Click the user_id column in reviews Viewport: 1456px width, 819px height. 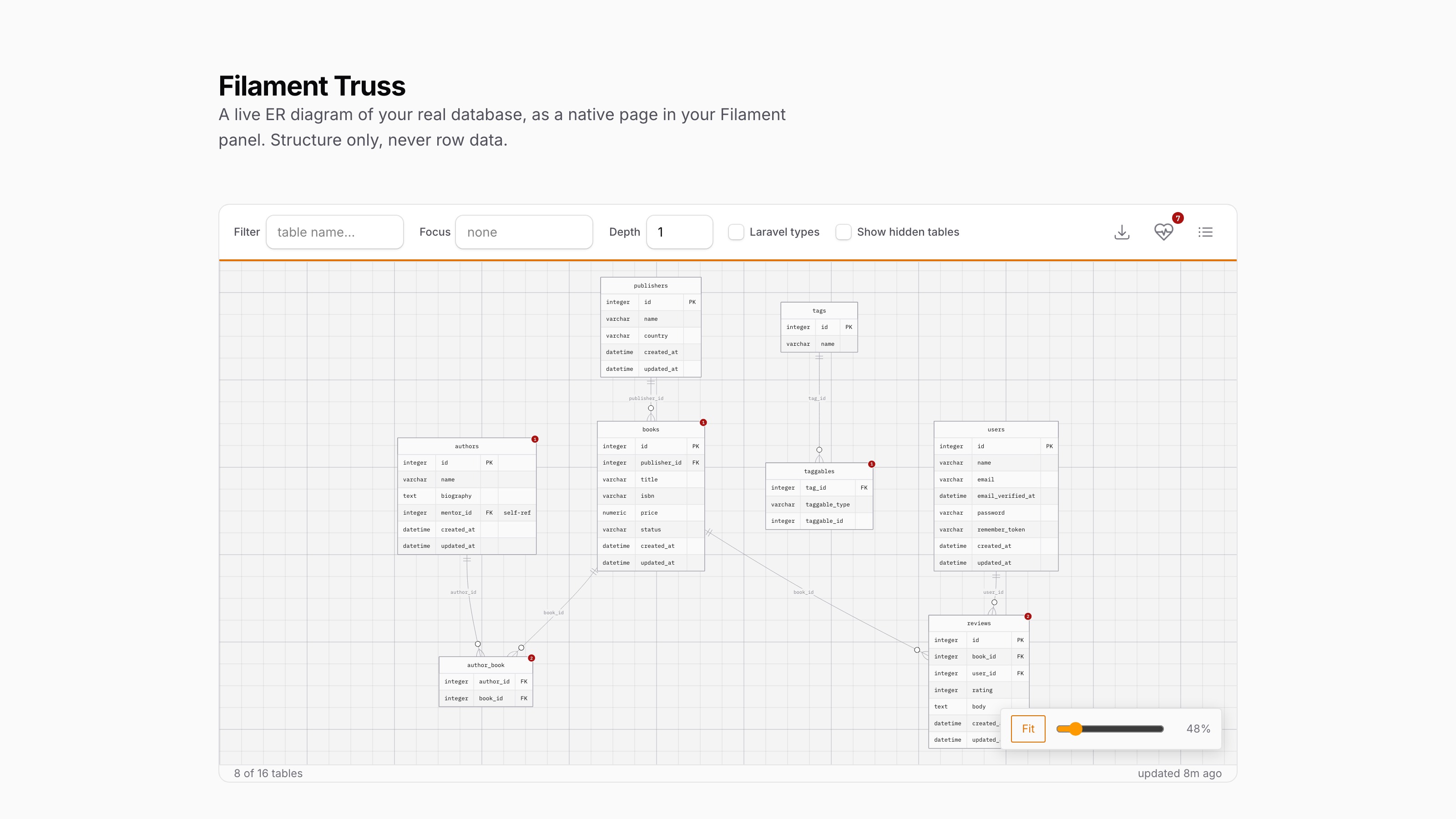click(x=978, y=673)
